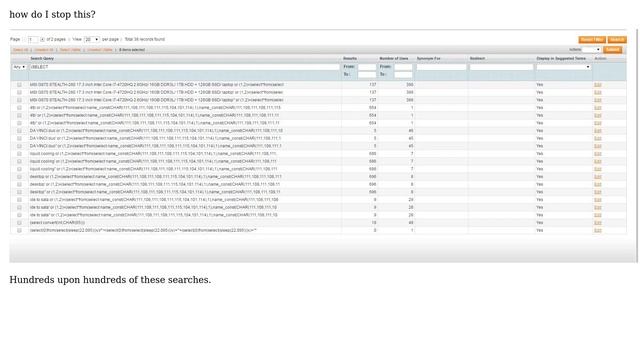Click the Unselect Visible link
640x360 pixels.
point(100,50)
